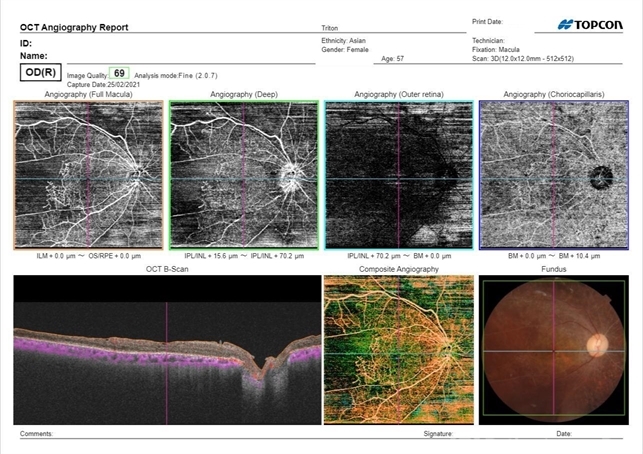Click the Image Quality value 69 box

coord(120,74)
